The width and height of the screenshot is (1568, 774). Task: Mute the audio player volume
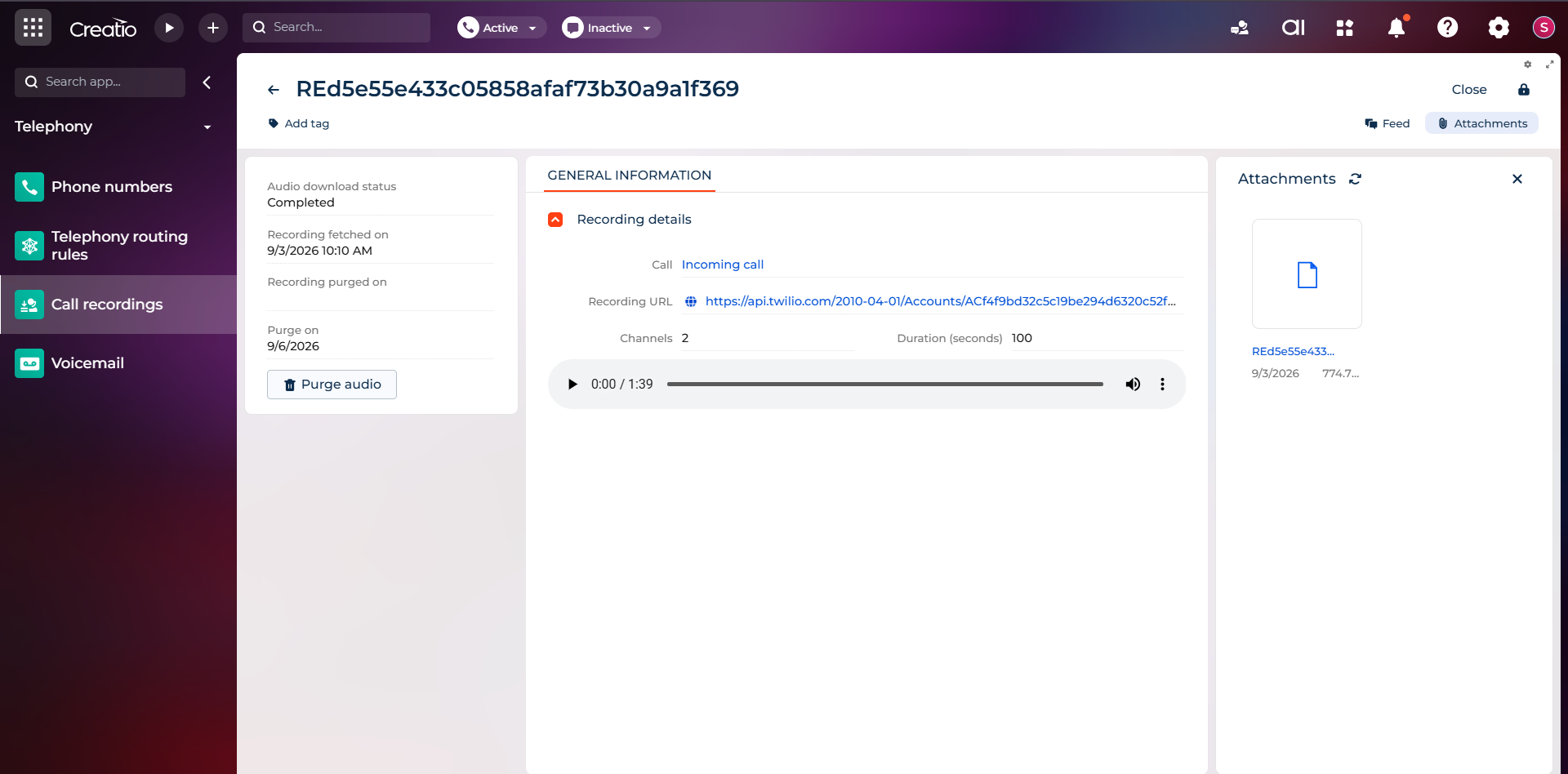[1133, 385]
